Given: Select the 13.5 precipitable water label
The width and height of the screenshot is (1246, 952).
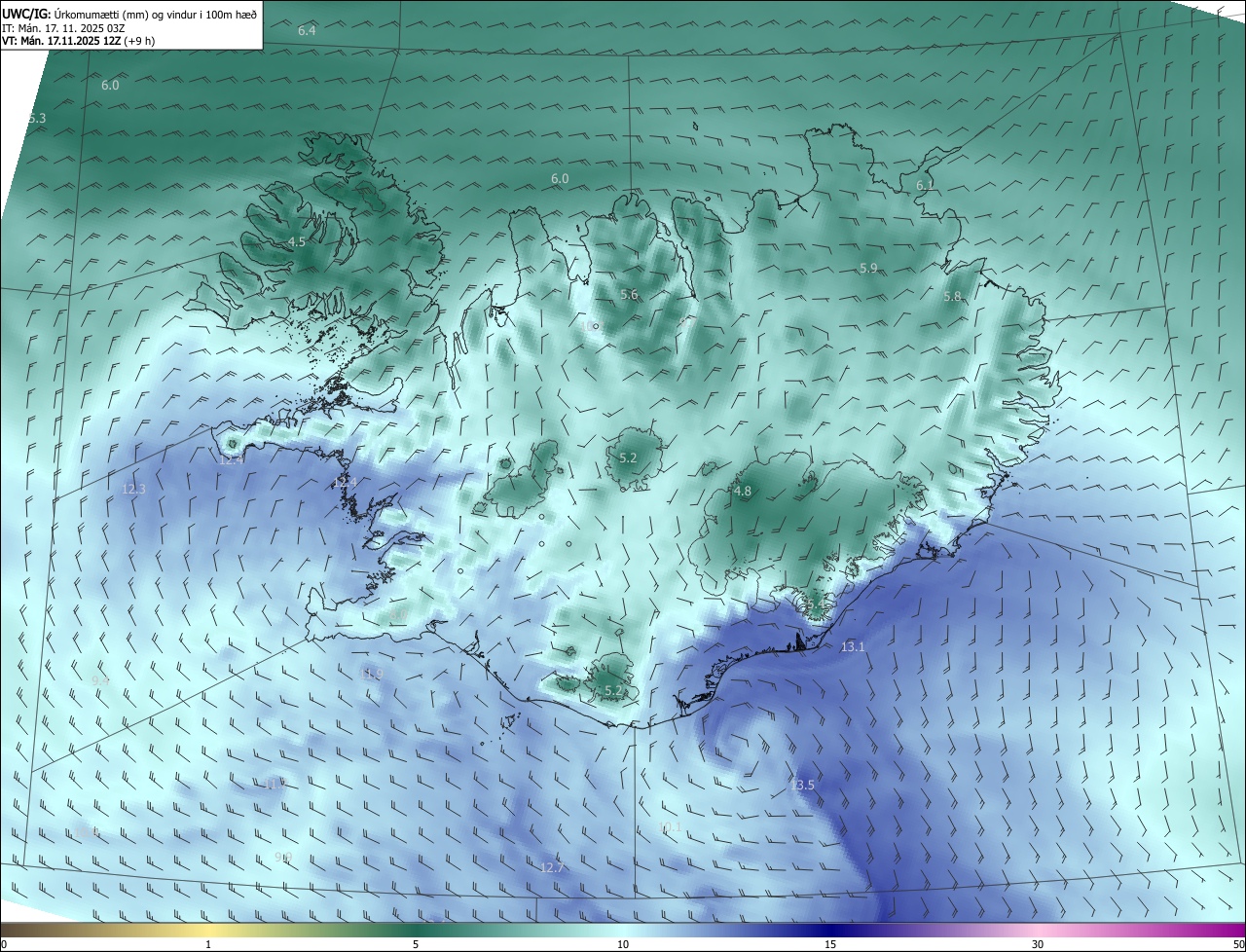Looking at the screenshot, I should pyautogui.click(x=803, y=785).
